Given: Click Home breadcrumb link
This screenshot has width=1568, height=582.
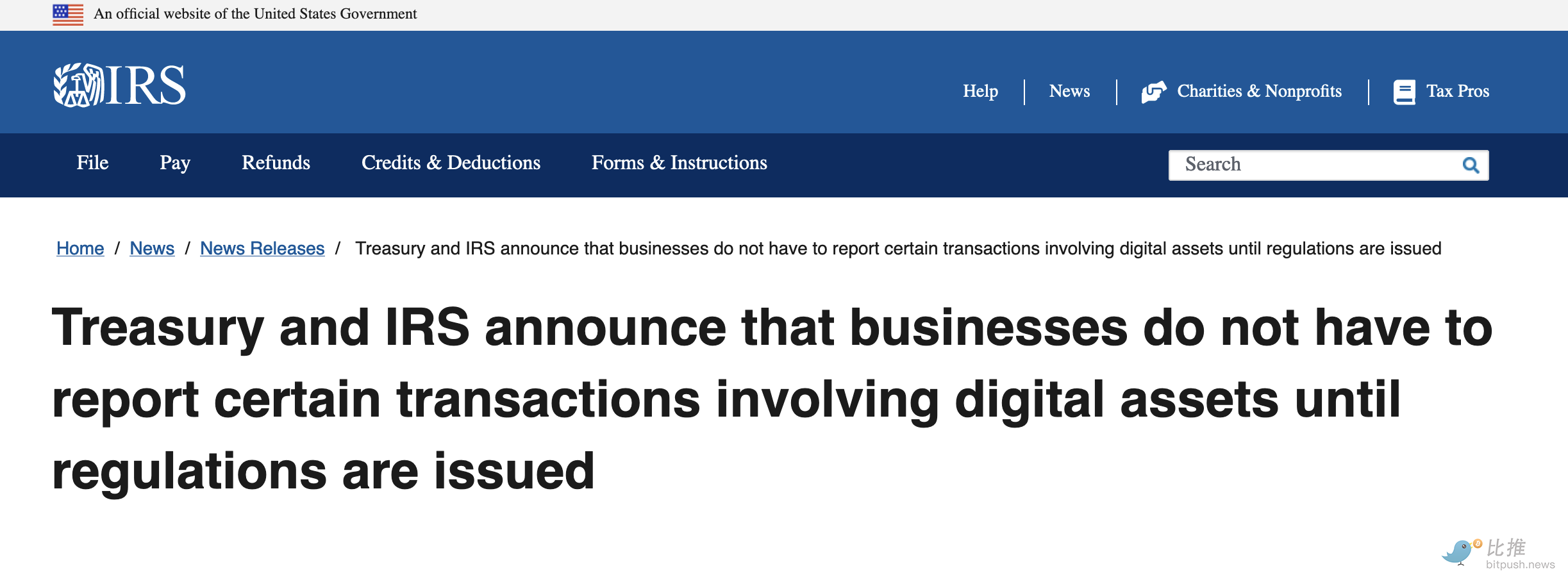Looking at the screenshot, I should tap(80, 248).
